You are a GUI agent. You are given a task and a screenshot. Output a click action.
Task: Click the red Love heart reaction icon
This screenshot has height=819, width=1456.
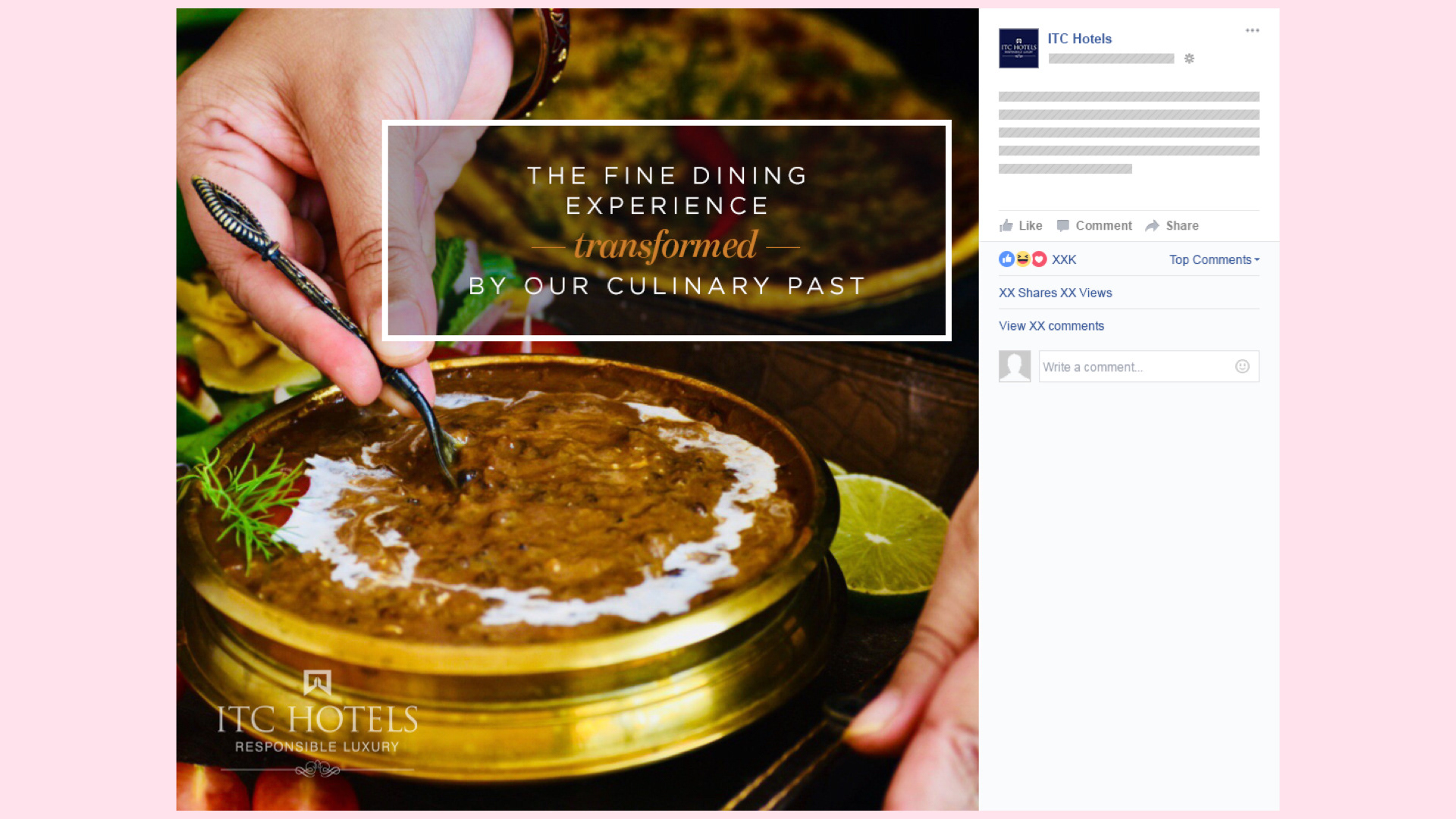tap(1039, 259)
